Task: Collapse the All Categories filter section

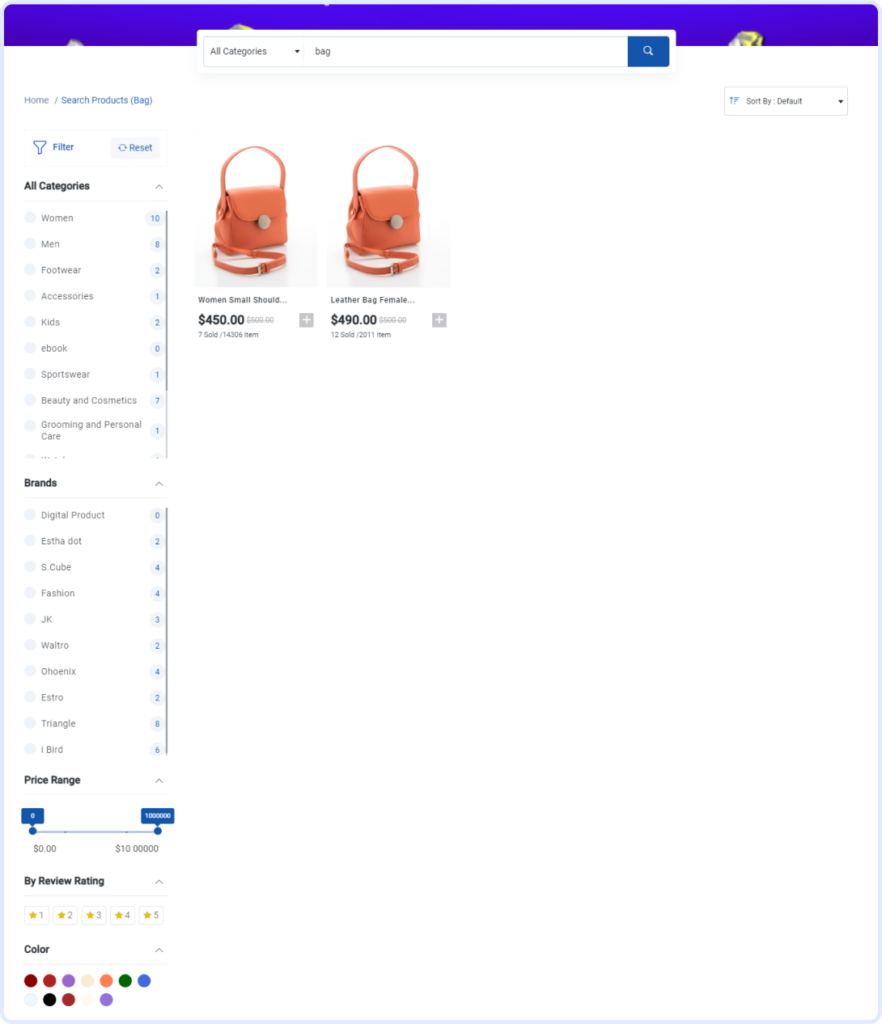Action: [x=159, y=187]
